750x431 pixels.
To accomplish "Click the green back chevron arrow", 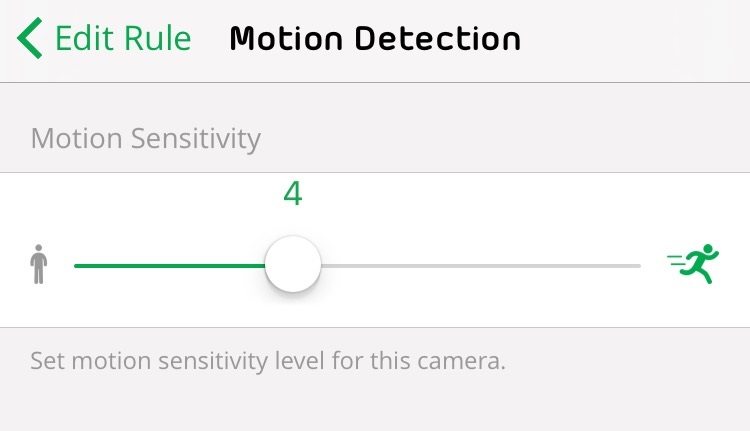I will pyautogui.click(x=30, y=38).
